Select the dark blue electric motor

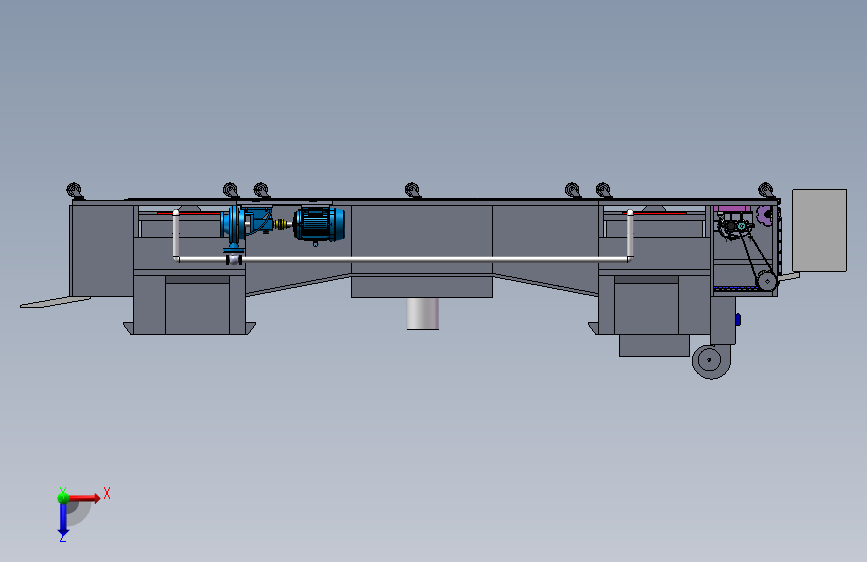point(319,224)
